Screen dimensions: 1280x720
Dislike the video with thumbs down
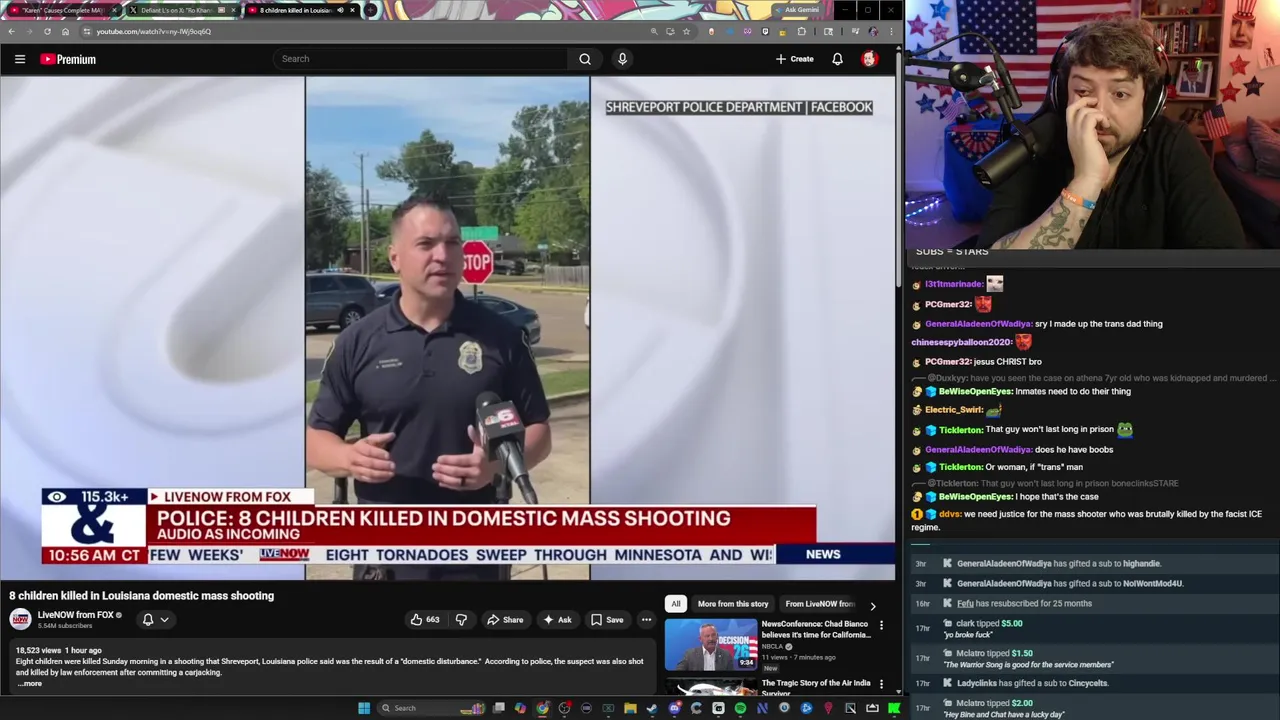click(461, 620)
